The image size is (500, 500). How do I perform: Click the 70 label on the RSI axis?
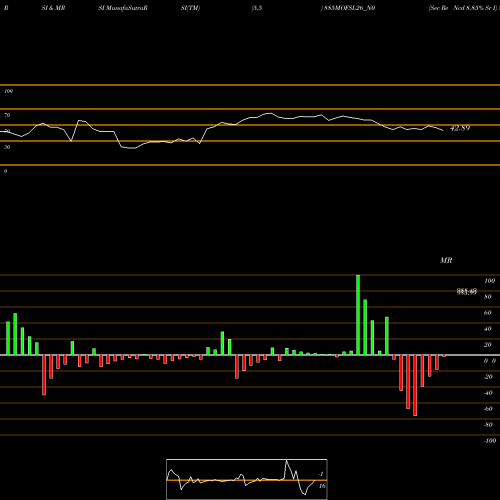coord(7,115)
